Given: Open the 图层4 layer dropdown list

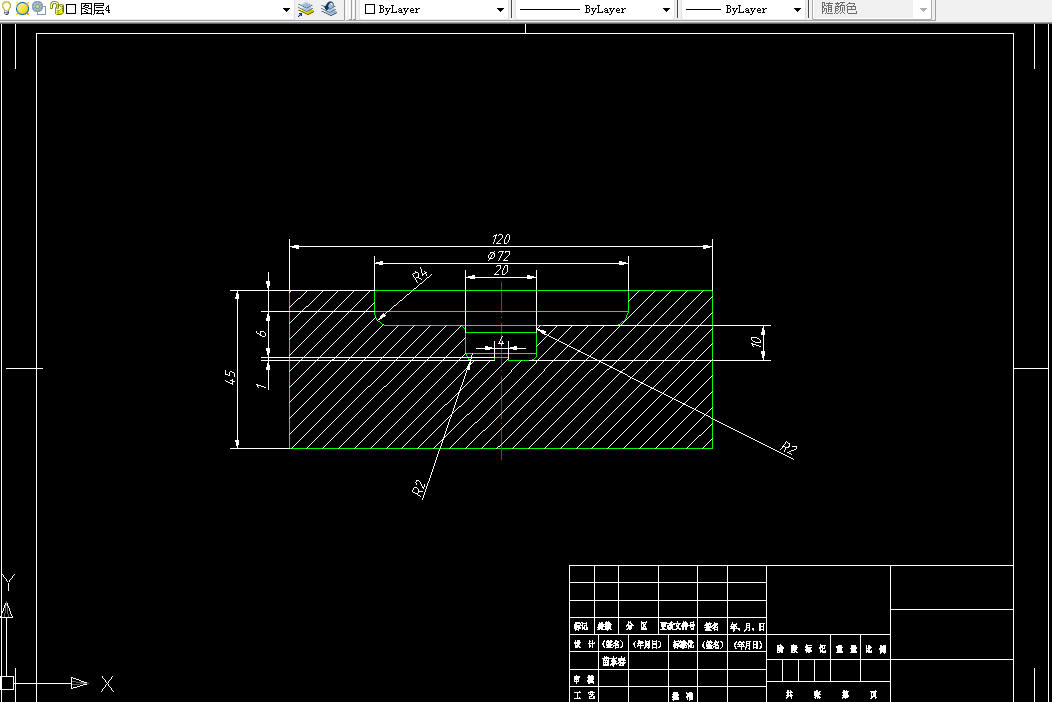Looking at the screenshot, I should tap(286, 9).
